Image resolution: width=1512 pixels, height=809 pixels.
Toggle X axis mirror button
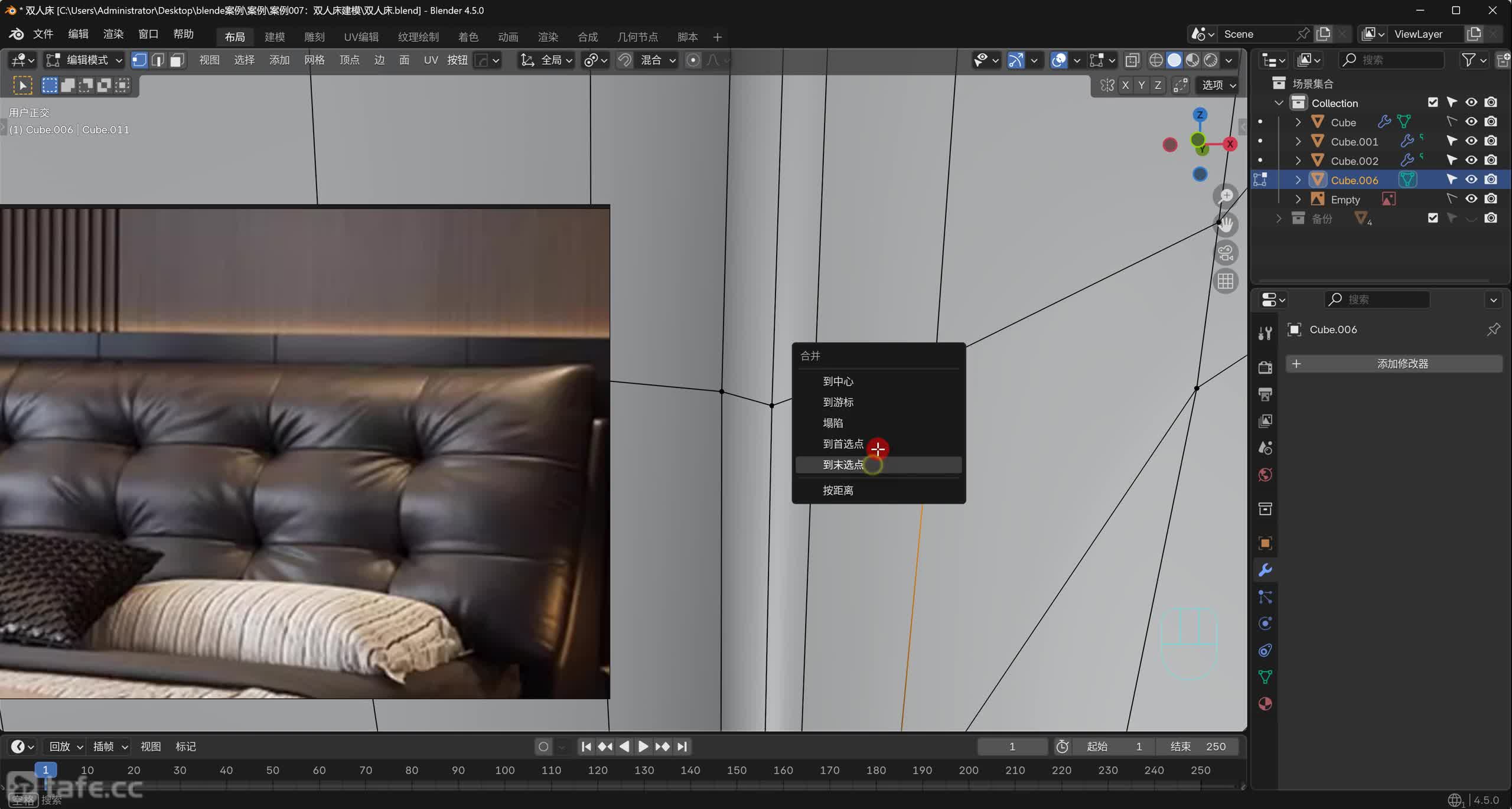pos(1125,85)
